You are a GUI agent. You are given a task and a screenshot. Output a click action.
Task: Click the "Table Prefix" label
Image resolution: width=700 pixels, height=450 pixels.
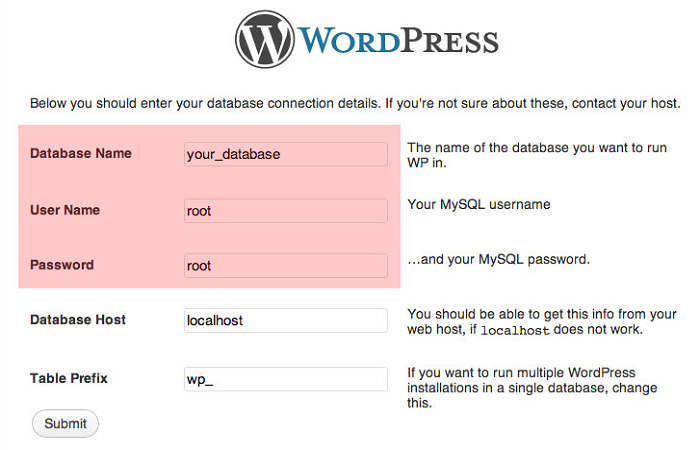[x=69, y=379]
